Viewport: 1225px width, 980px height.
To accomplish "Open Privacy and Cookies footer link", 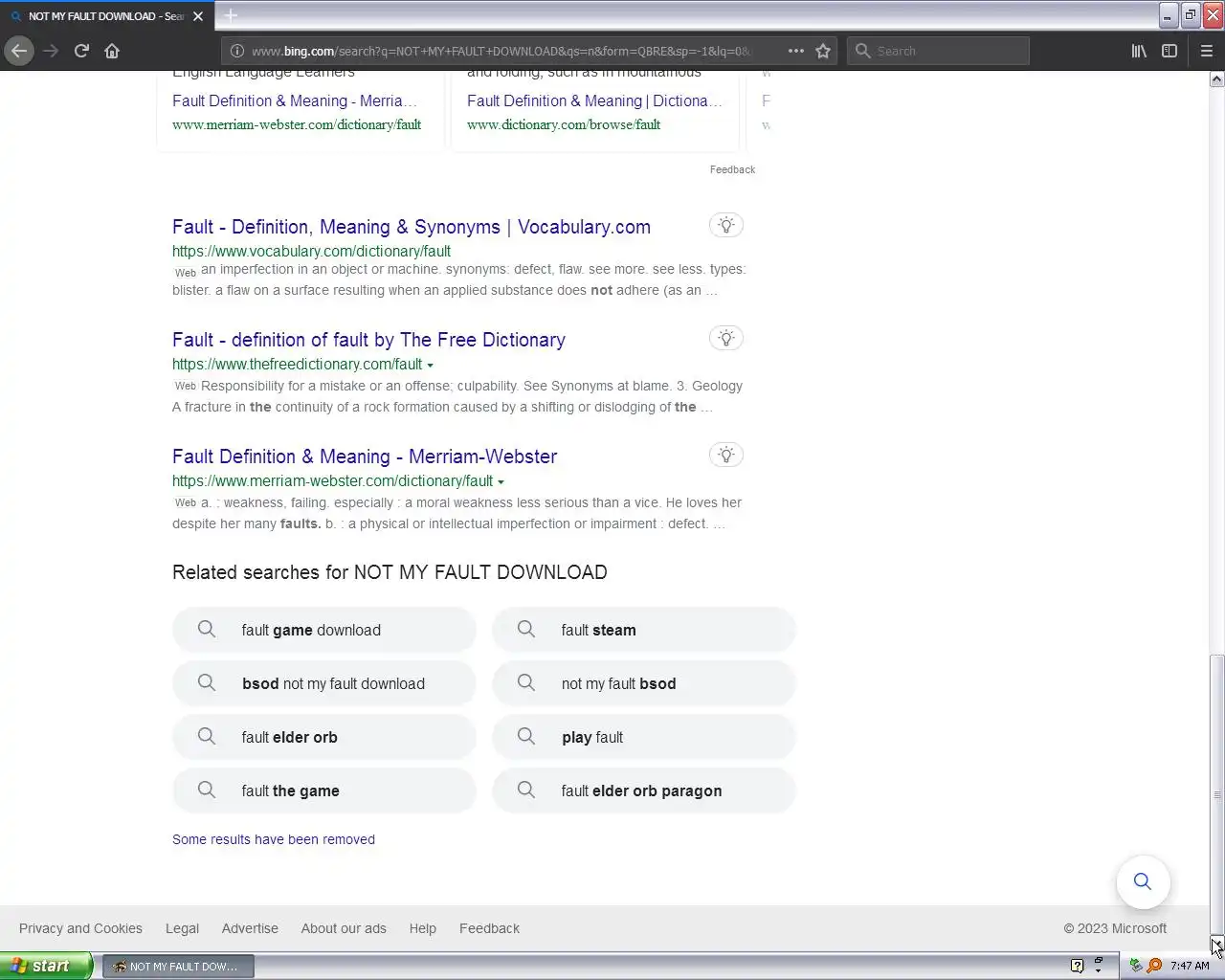I will (x=80, y=928).
